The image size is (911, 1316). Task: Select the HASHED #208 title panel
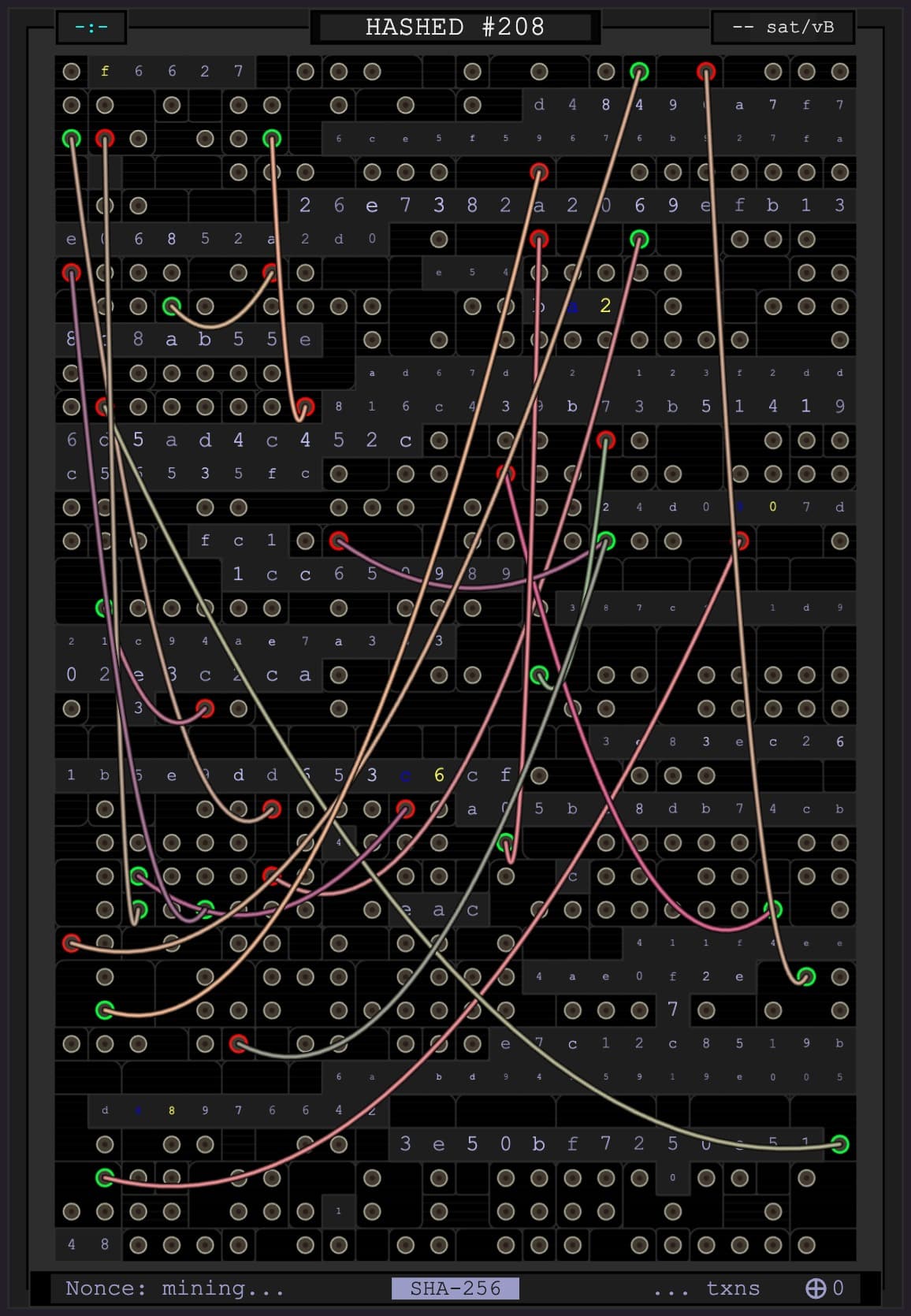(x=455, y=28)
